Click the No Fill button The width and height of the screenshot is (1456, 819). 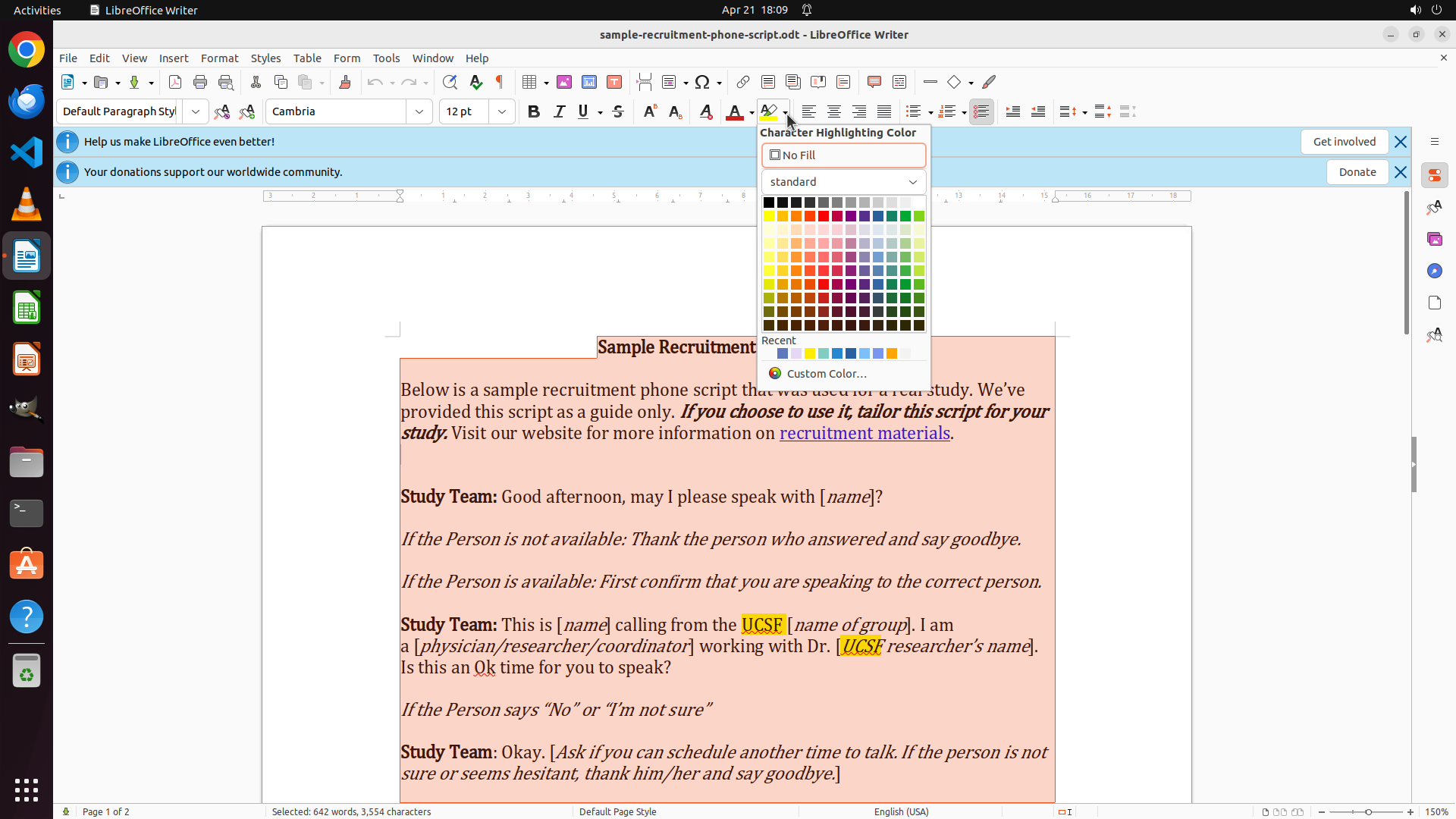click(x=843, y=155)
